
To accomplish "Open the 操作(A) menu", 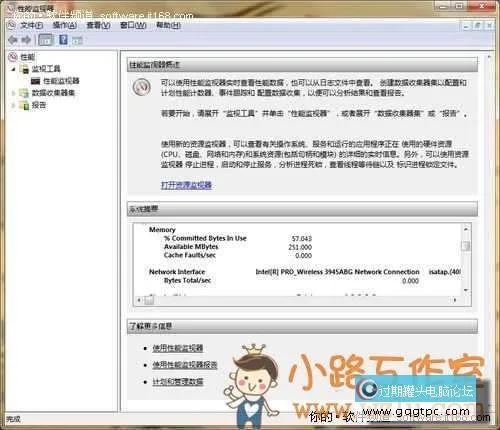I will click(x=65, y=25).
